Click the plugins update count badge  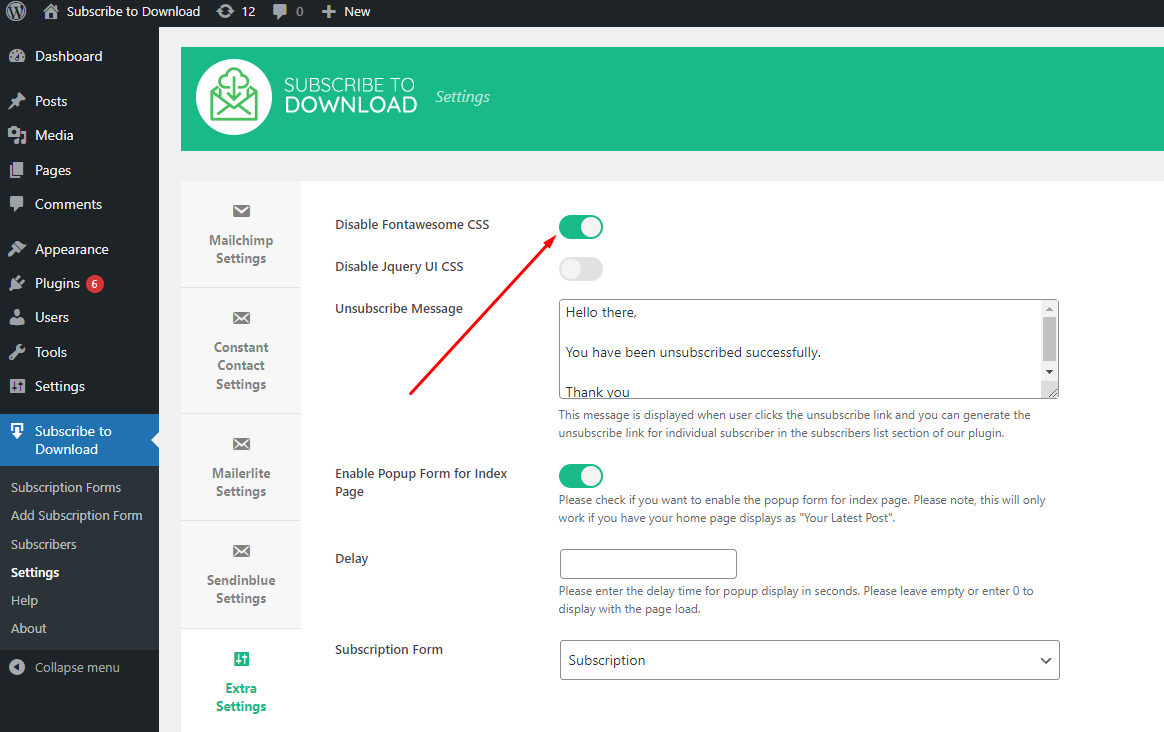pyautogui.click(x=94, y=284)
